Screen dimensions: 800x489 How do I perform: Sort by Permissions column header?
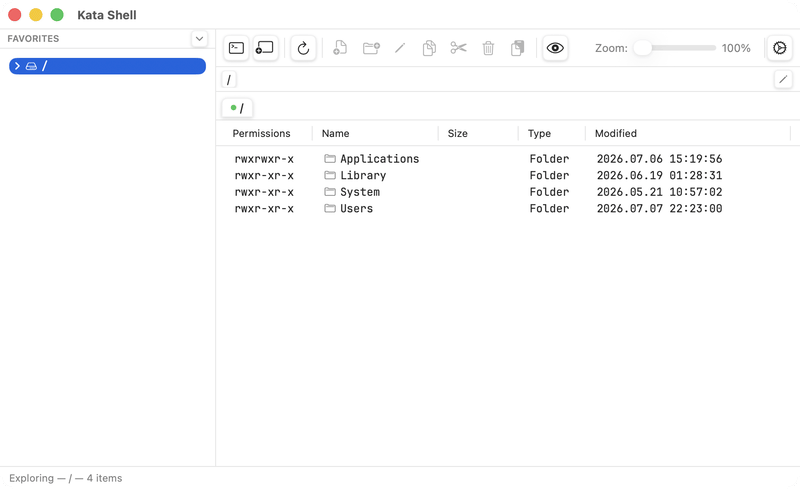261,133
